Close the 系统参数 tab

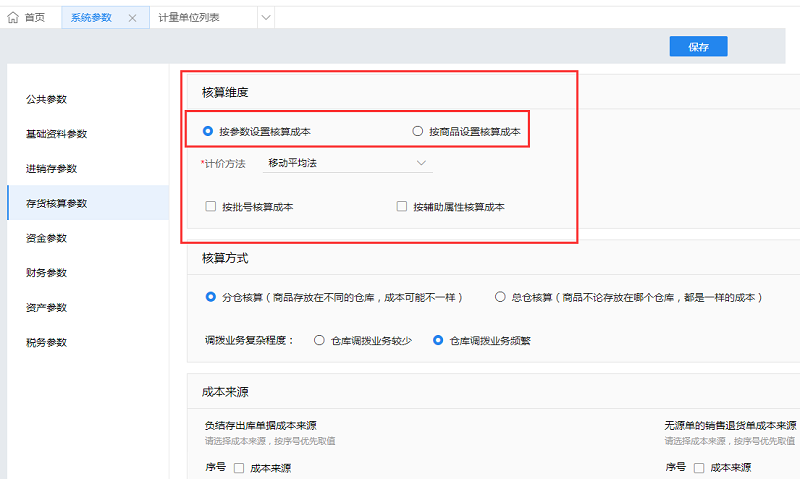pyautogui.click(x=133, y=18)
